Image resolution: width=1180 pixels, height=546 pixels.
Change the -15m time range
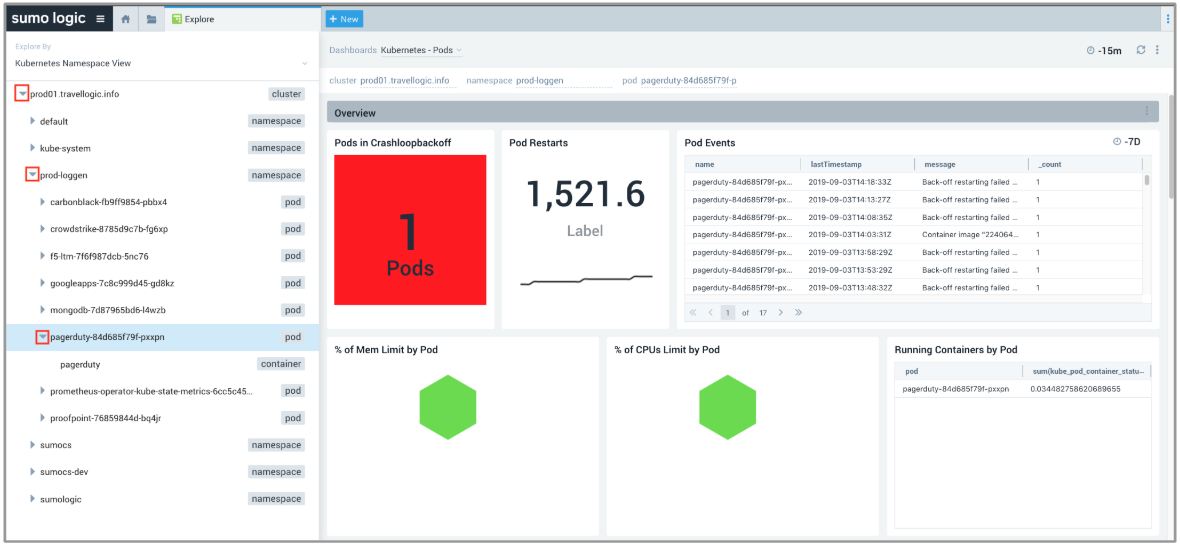tap(1104, 50)
